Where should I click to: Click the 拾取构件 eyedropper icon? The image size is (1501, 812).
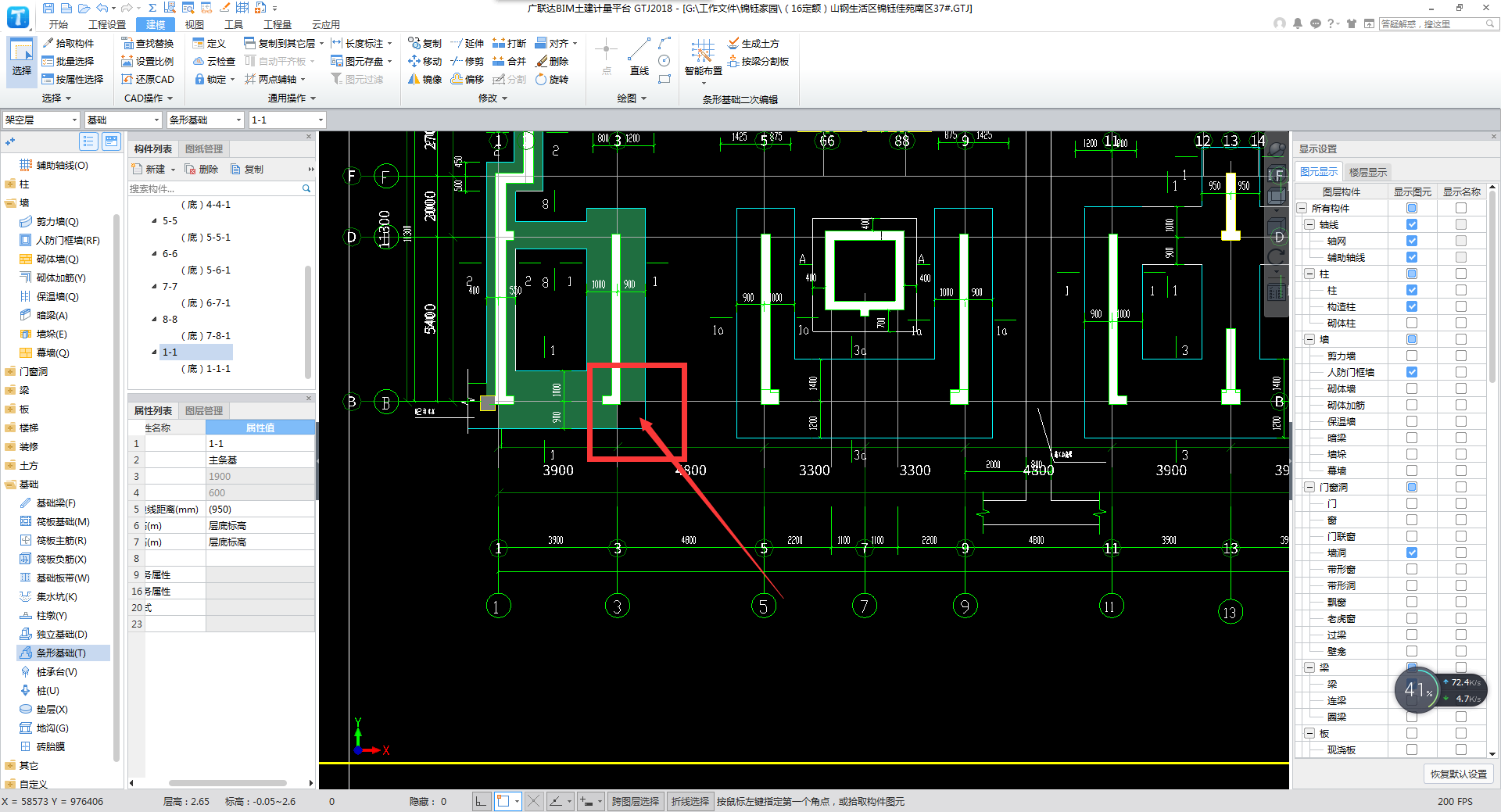click(48, 43)
